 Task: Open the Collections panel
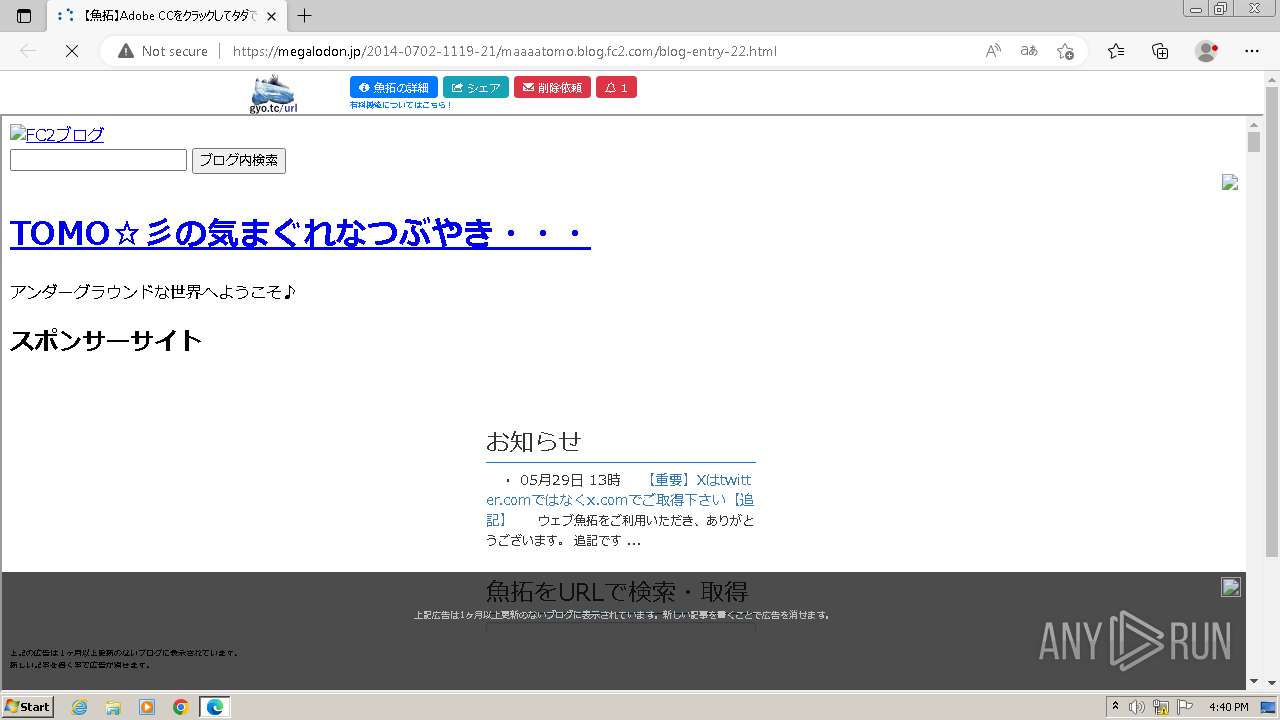point(1160,51)
